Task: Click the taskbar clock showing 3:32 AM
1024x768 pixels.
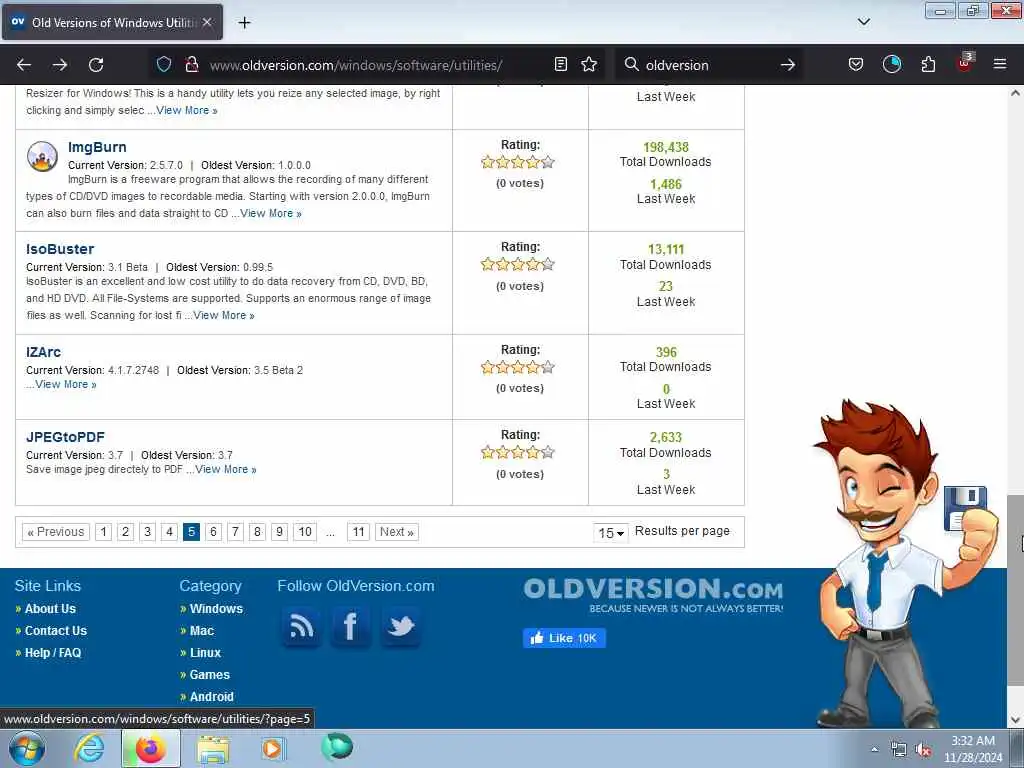Action: point(972,749)
